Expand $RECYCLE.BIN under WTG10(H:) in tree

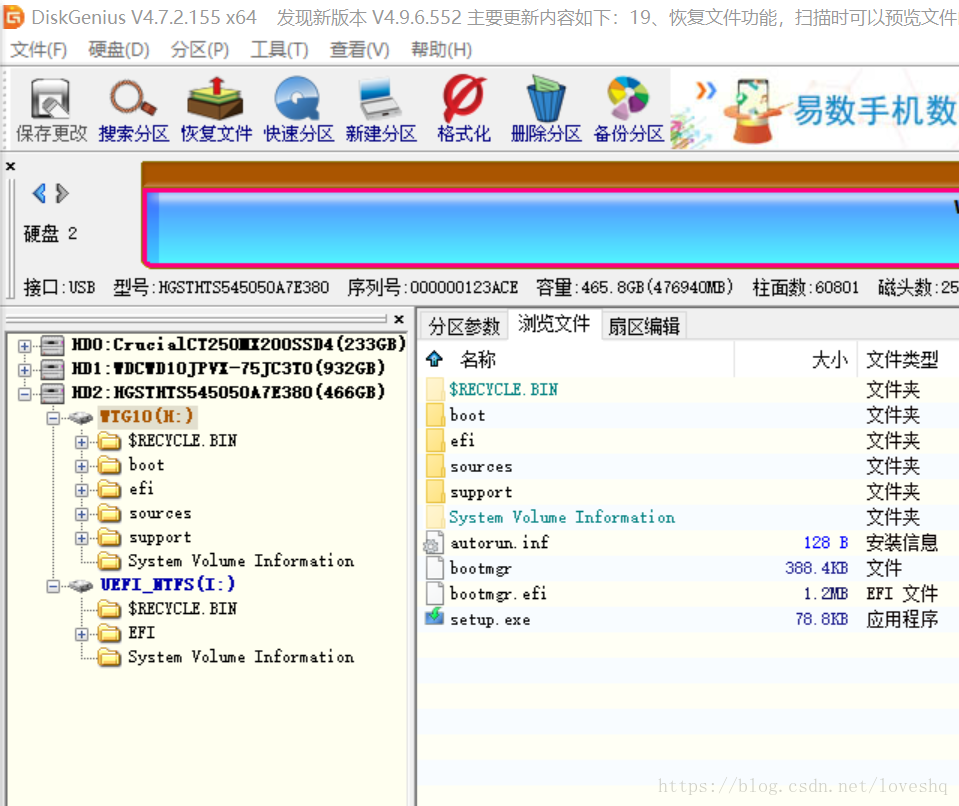click(81, 442)
